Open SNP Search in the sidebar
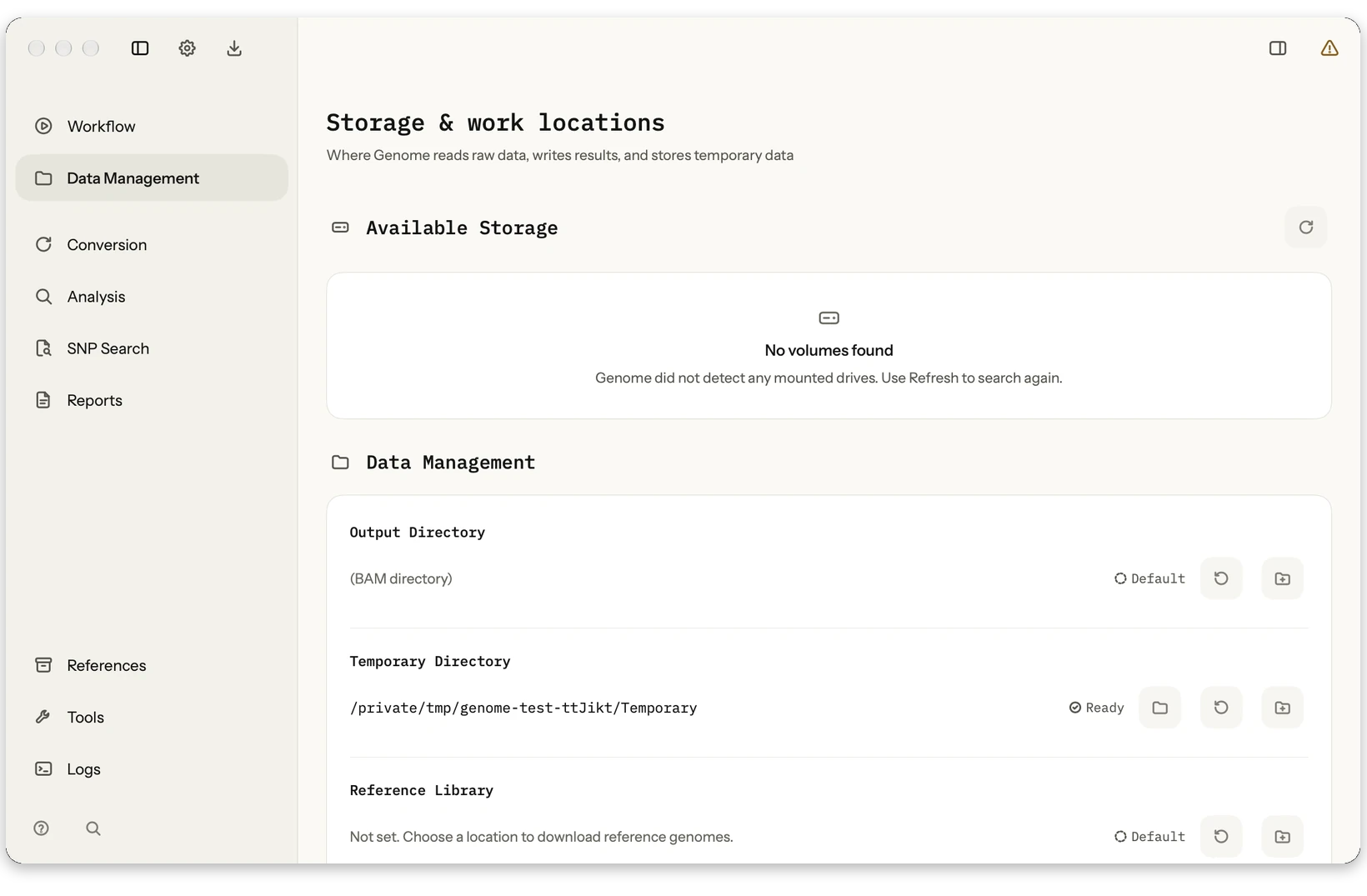 152,348
